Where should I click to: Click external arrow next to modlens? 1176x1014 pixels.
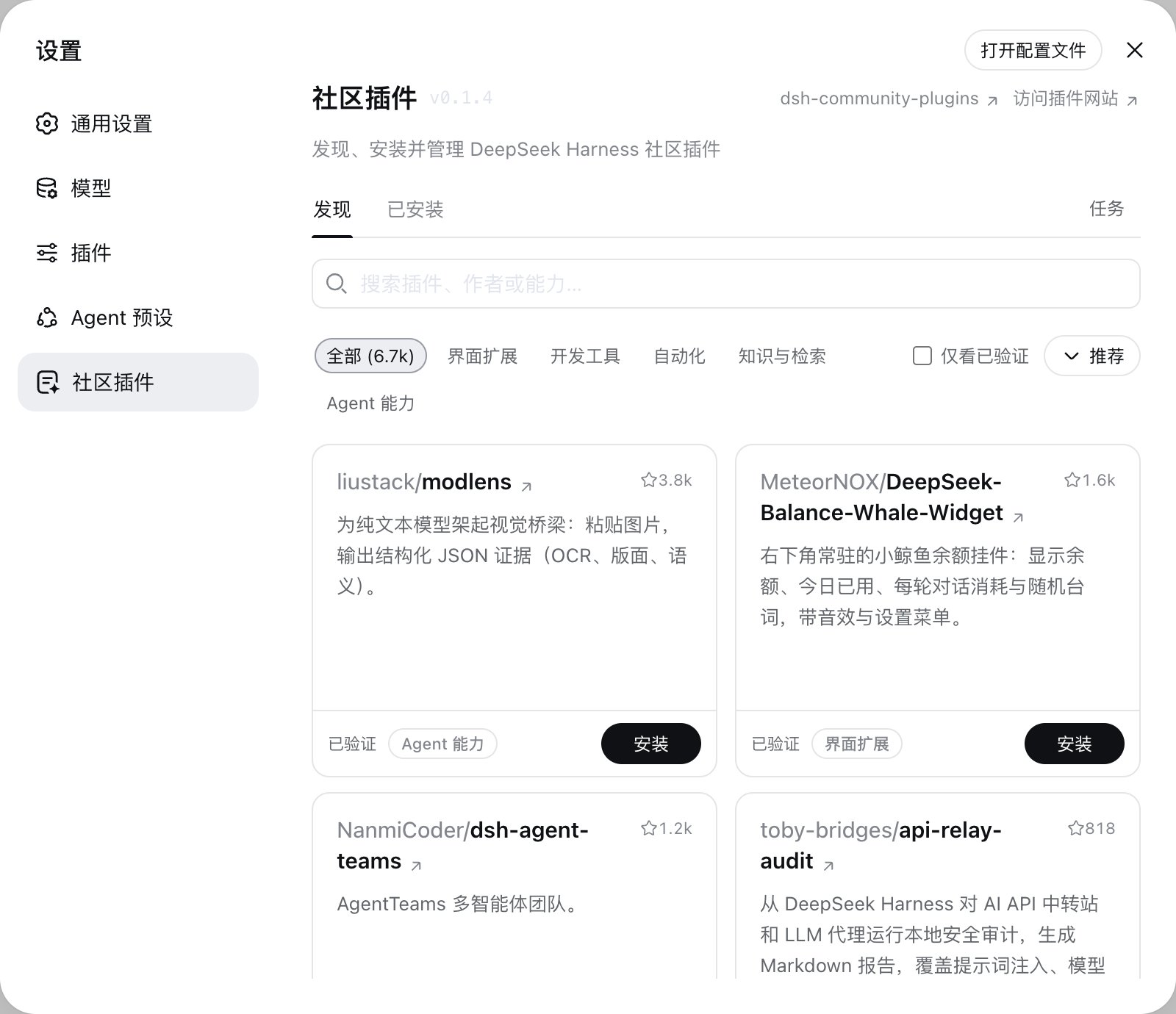click(526, 486)
